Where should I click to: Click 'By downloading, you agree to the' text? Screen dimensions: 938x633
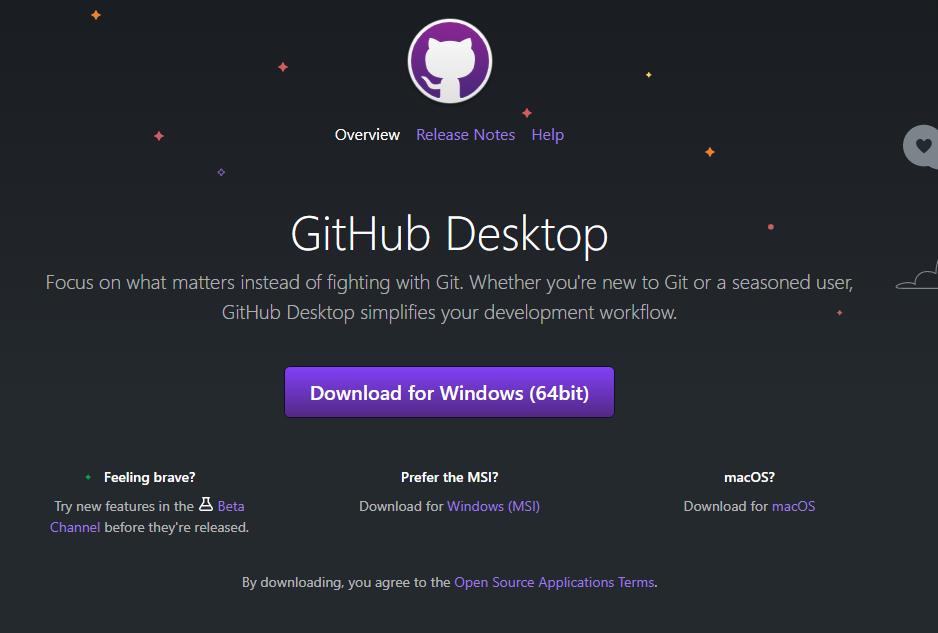(346, 582)
